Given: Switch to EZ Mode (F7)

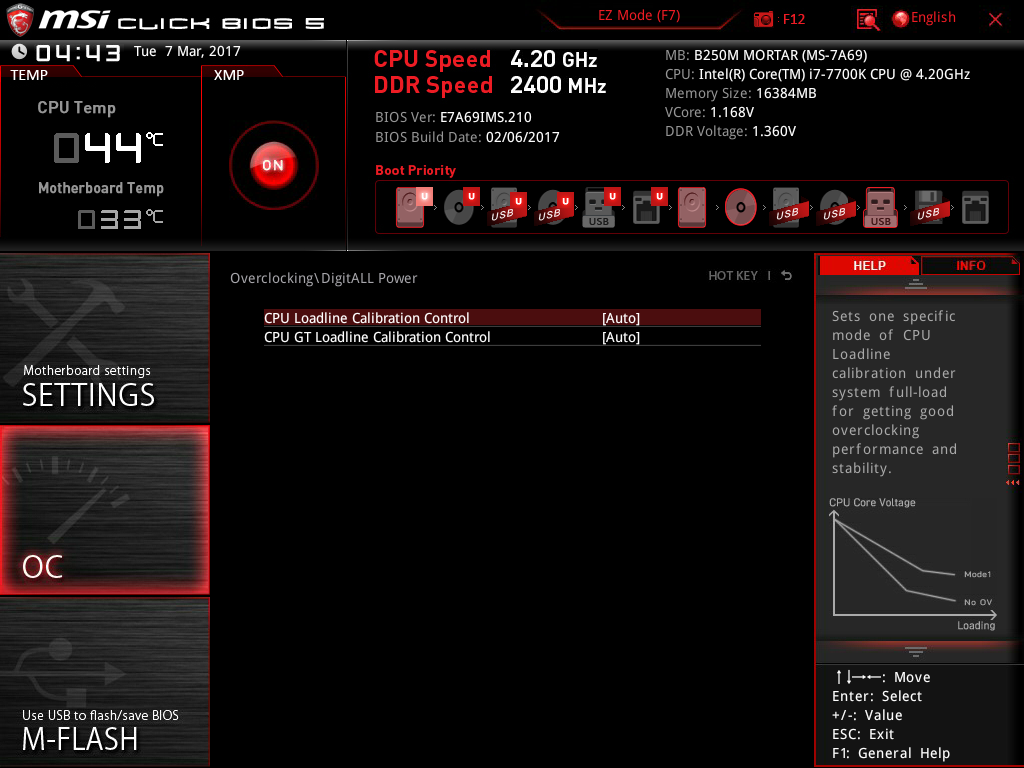Looking at the screenshot, I should pos(640,17).
